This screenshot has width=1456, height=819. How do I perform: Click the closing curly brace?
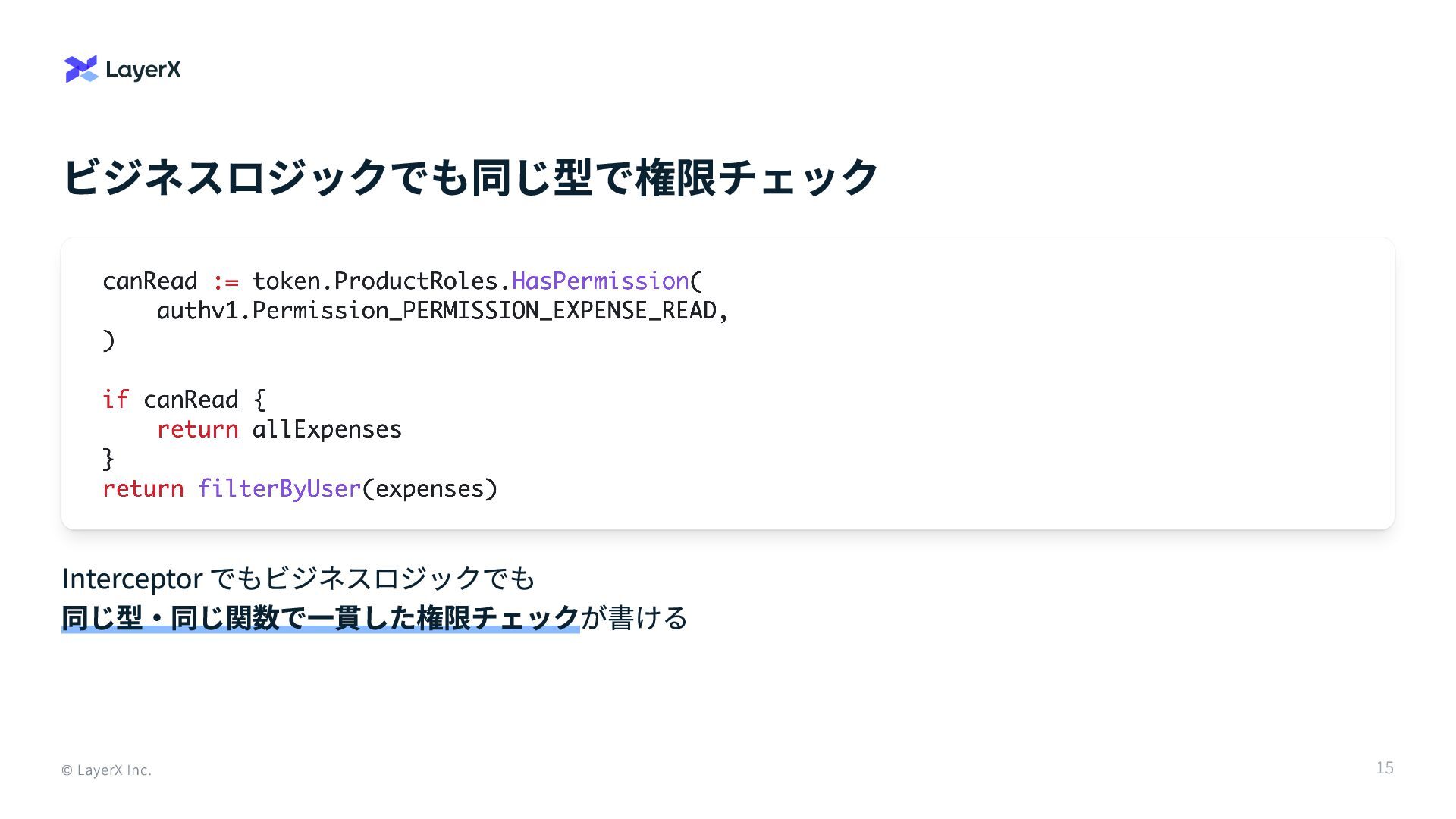coord(108,459)
